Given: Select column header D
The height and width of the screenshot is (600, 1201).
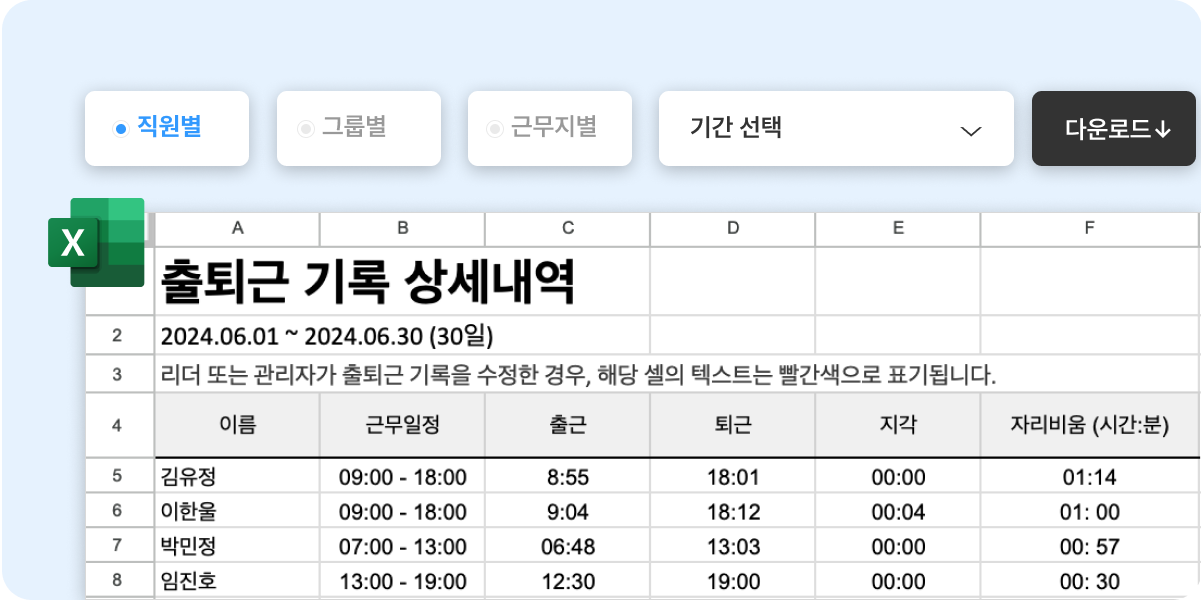Looking at the screenshot, I should 732,228.
